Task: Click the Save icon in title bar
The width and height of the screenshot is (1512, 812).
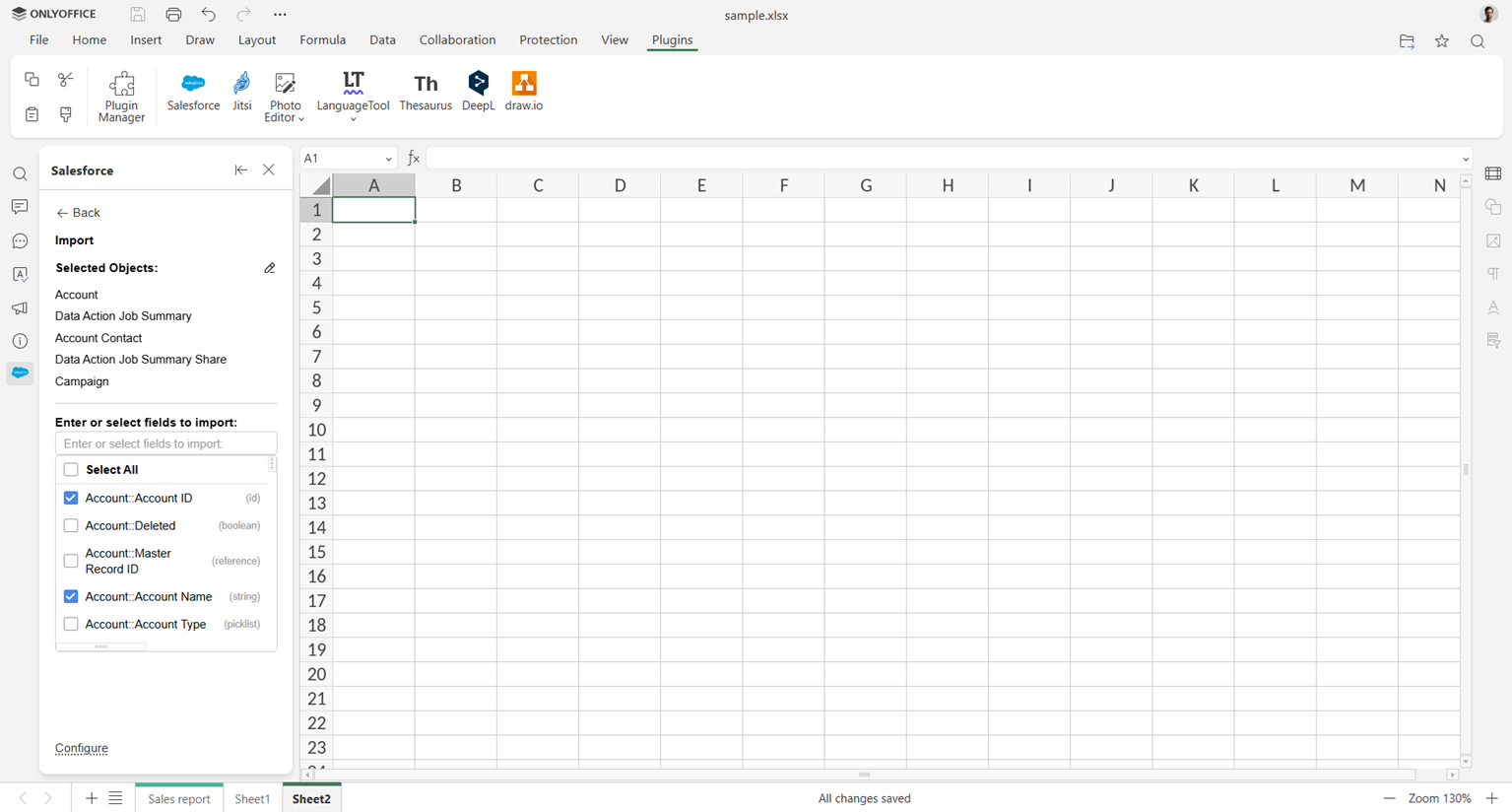Action: (x=138, y=15)
